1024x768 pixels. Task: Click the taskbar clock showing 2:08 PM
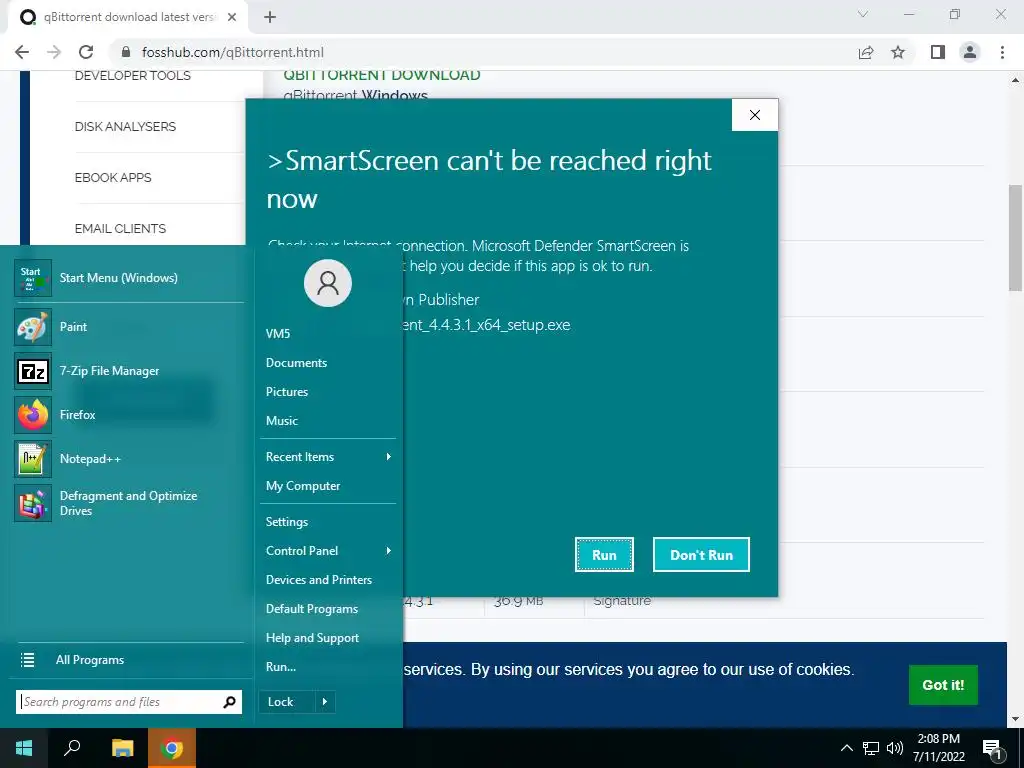[938, 748]
